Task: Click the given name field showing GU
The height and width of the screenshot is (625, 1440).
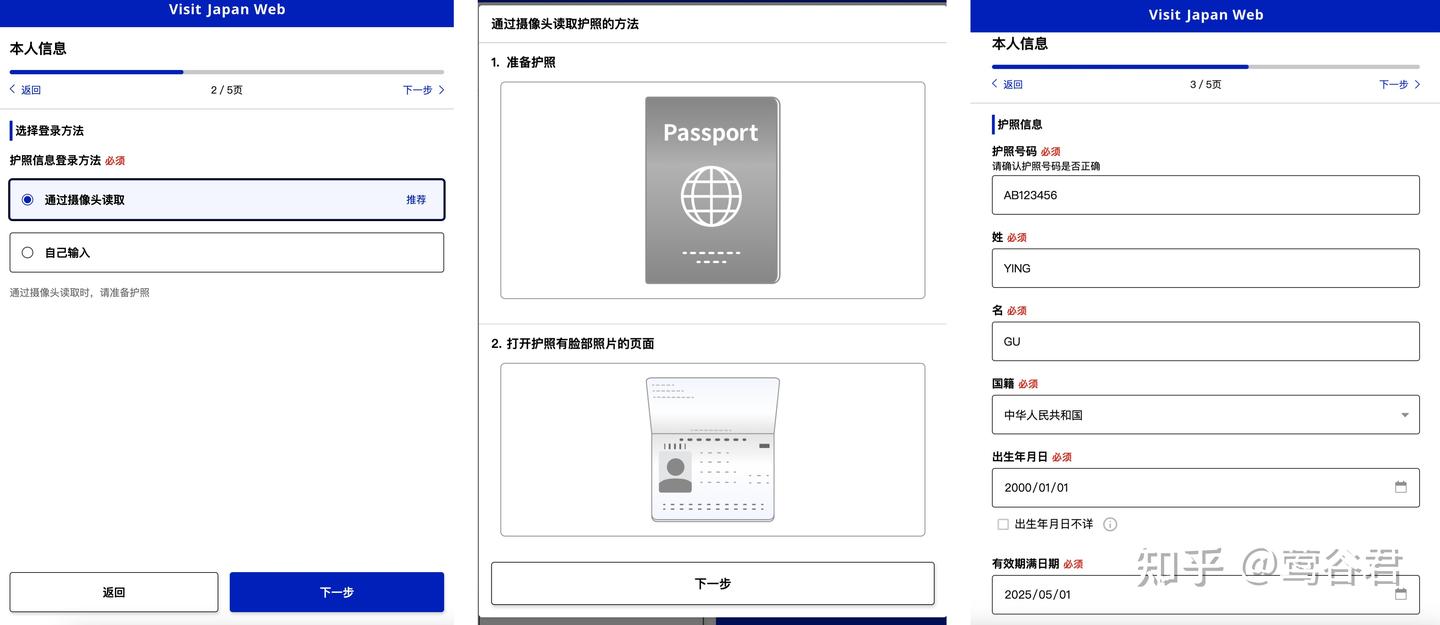Action: 1205,341
